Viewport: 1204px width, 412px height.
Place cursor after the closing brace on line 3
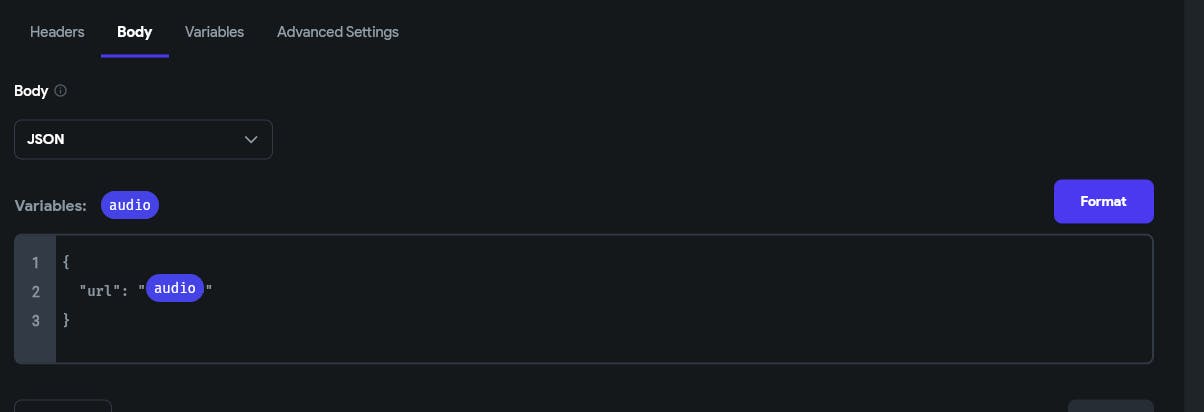click(70, 320)
